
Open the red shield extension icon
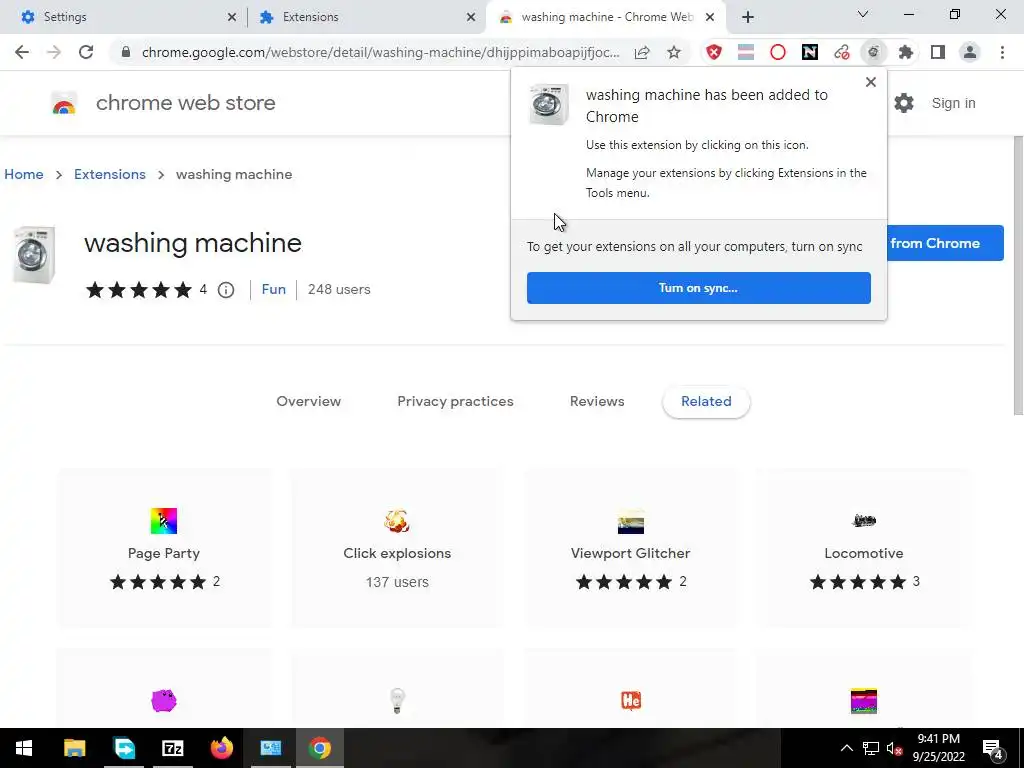click(714, 52)
